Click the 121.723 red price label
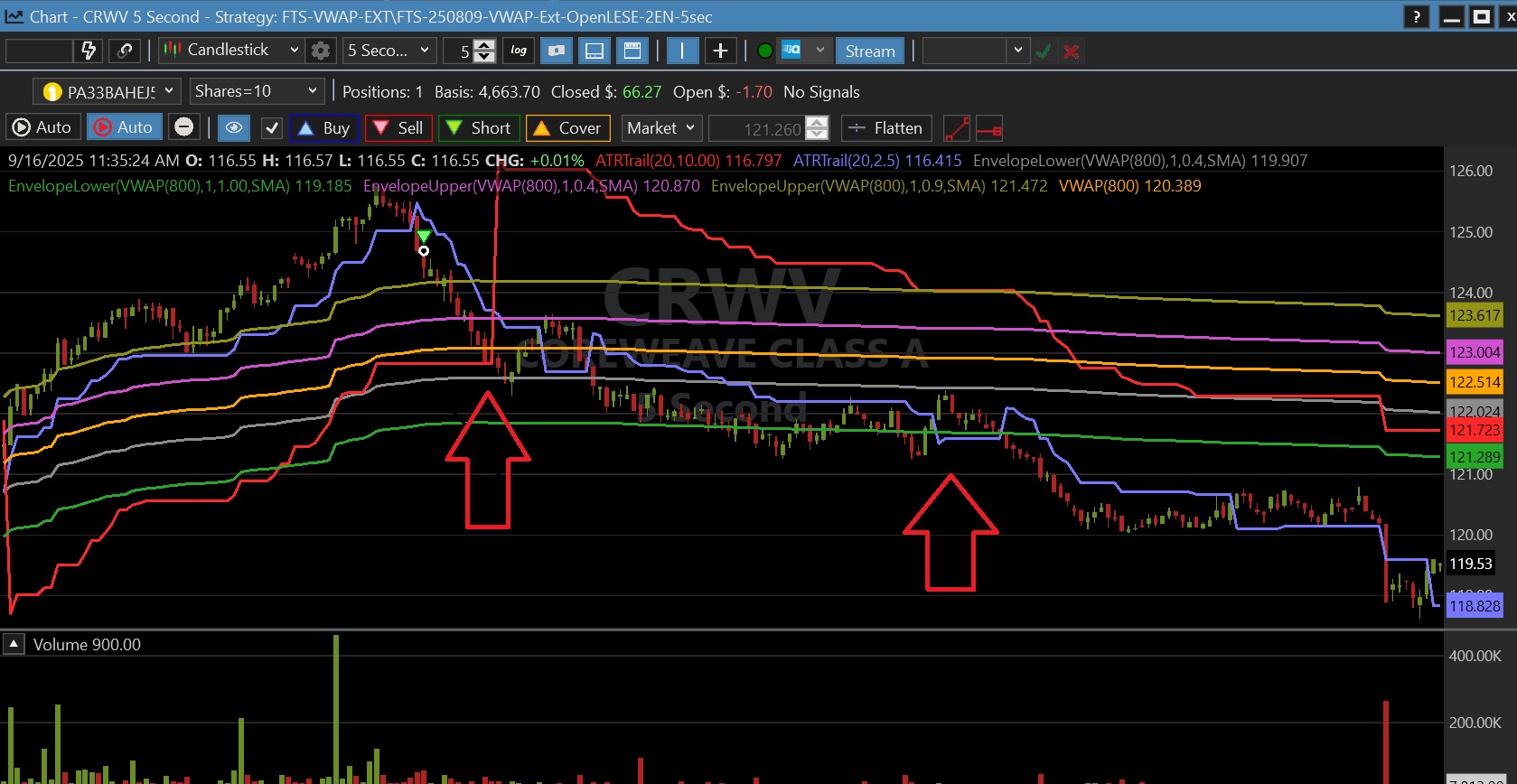This screenshot has width=1517, height=784. point(1475,430)
